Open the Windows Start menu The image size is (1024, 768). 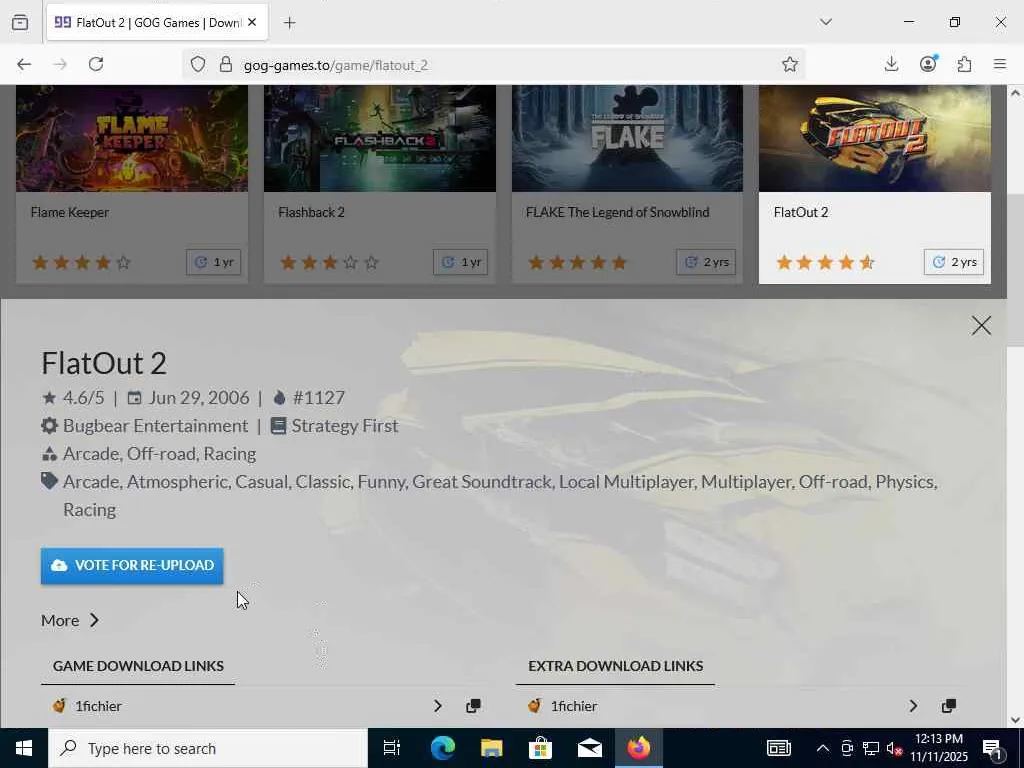pos(24,748)
